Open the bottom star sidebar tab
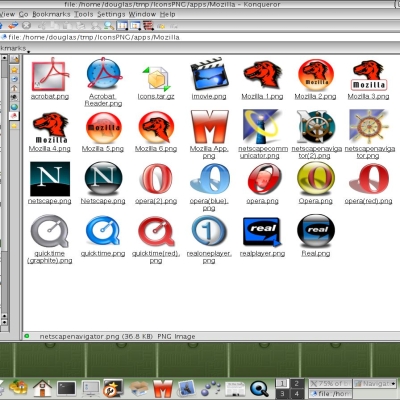 (x=14, y=126)
